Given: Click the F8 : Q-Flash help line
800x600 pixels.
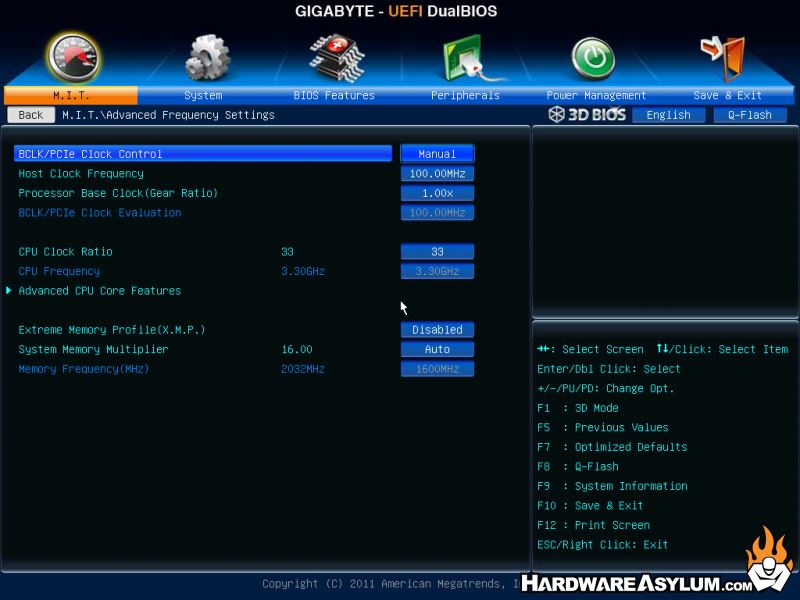Looking at the screenshot, I should [x=578, y=466].
